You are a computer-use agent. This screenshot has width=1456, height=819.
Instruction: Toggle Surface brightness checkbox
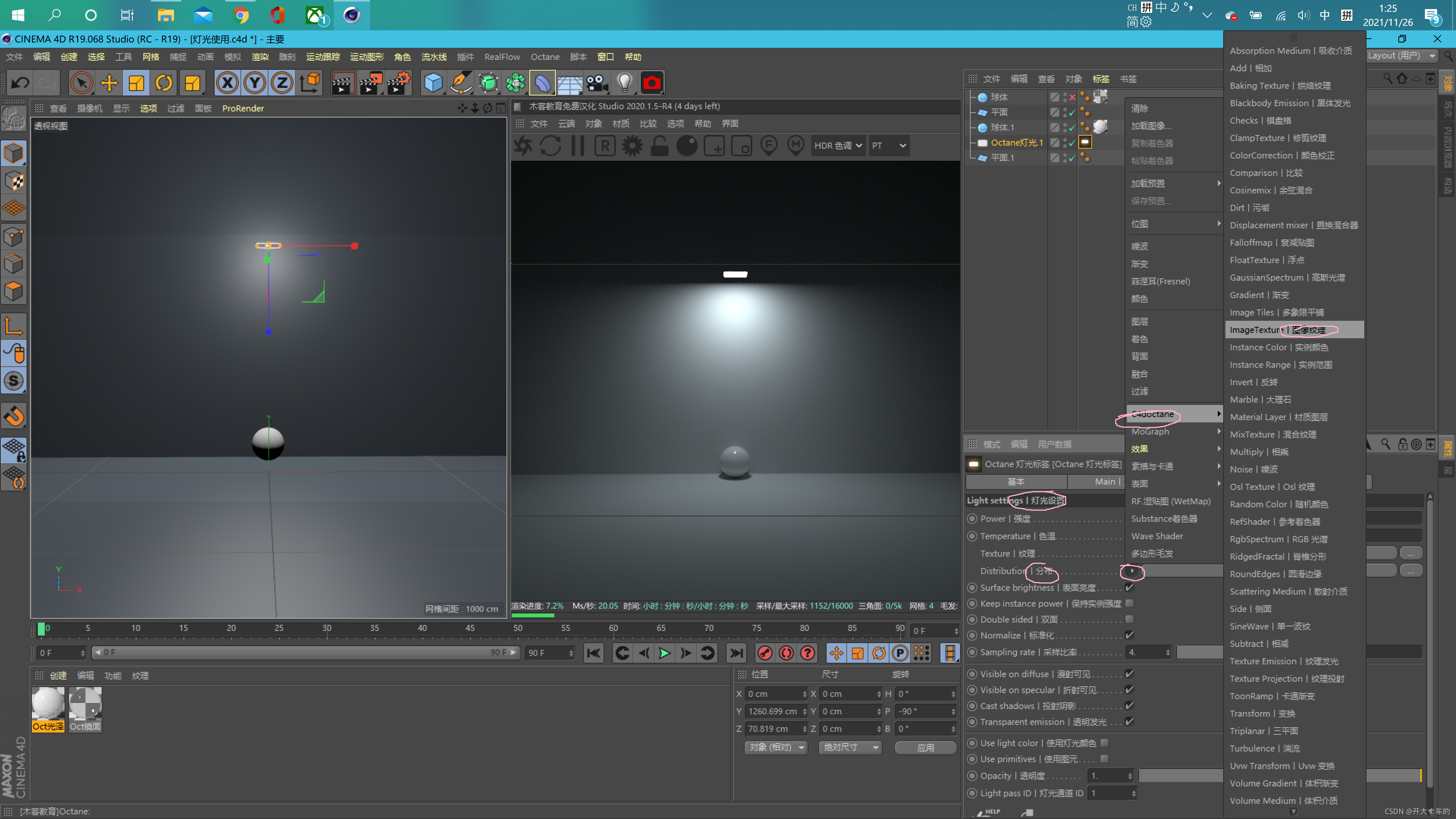click(1129, 587)
